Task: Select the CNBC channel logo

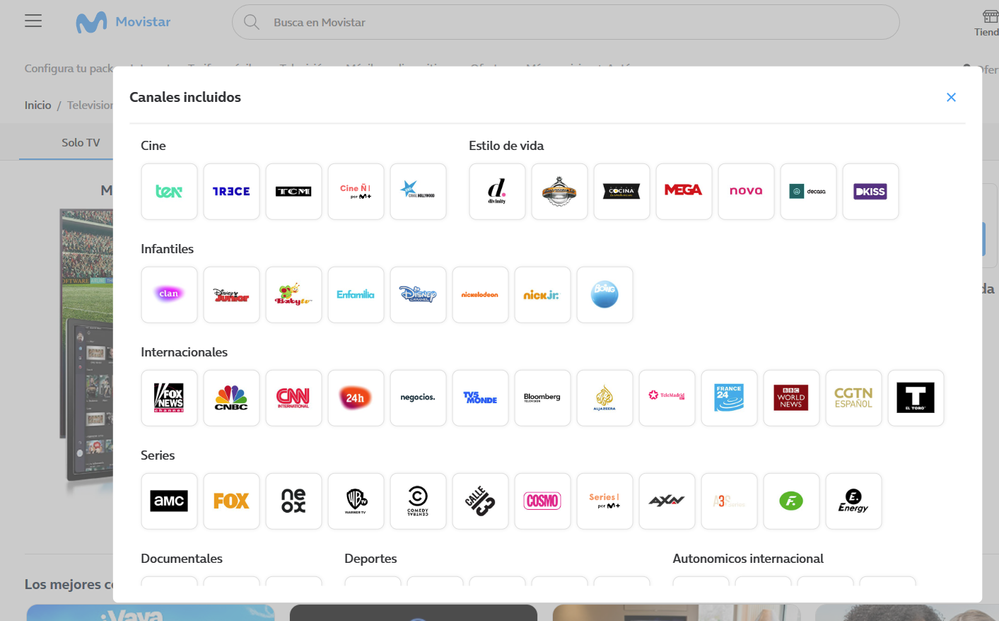Action: pyautogui.click(x=231, y=398)
